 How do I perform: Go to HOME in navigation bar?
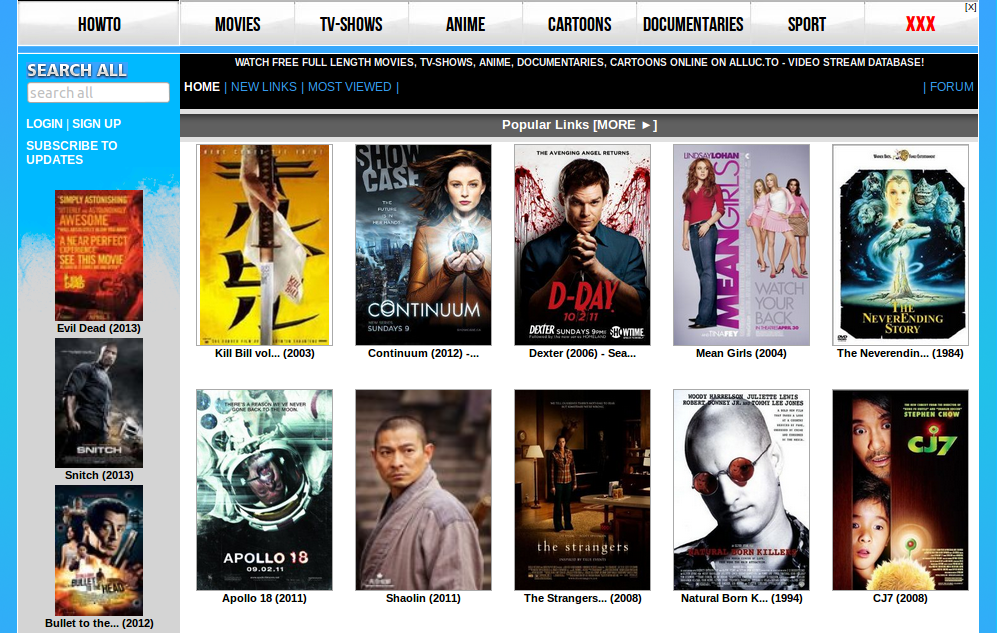[202, 87]
